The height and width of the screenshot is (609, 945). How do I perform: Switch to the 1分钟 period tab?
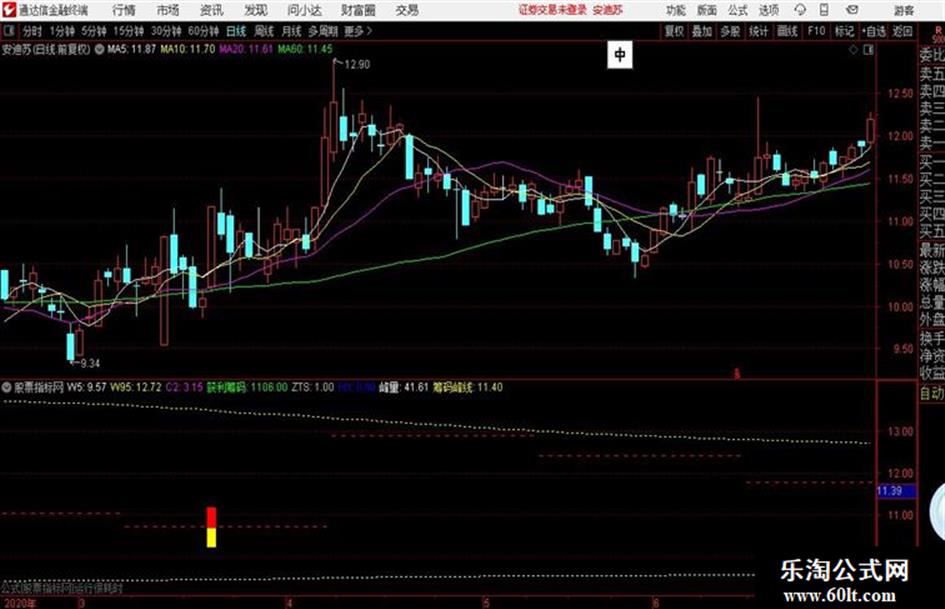pyautogui.click(x=62, y=31)
